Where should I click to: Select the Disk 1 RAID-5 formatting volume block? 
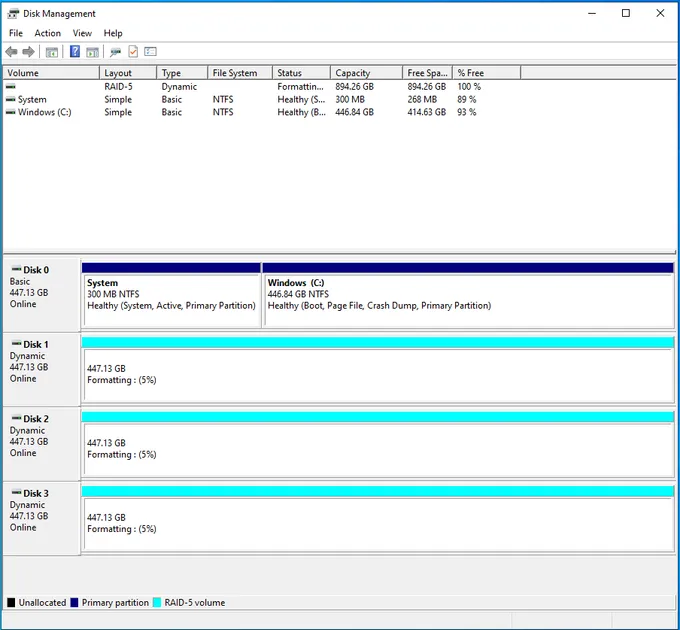click(378, 370)
